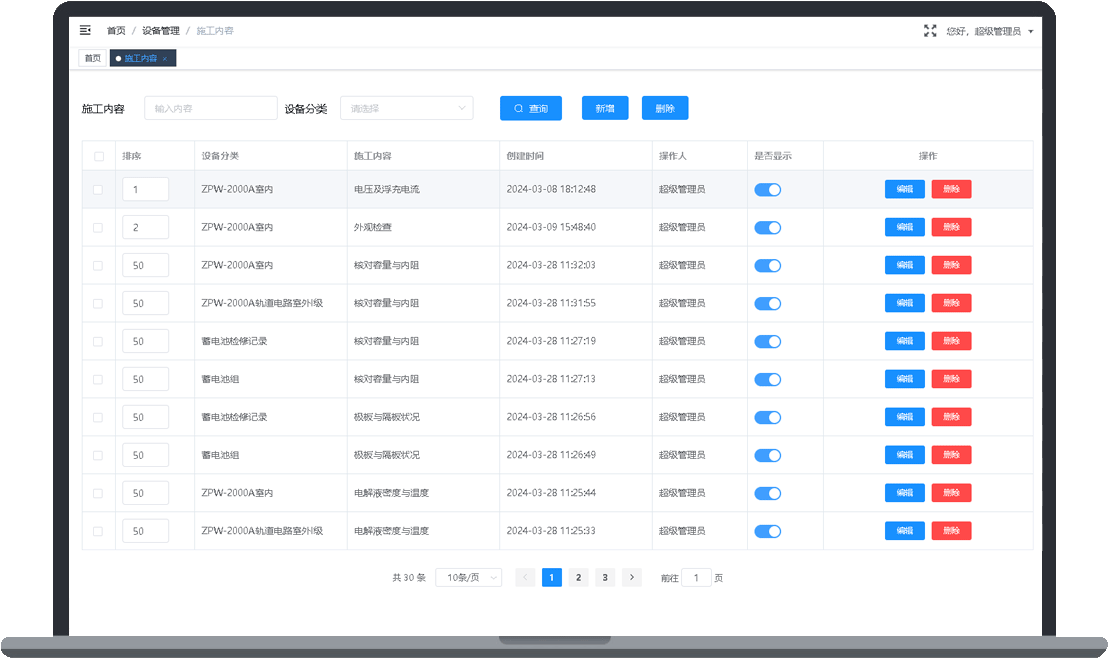Toggle display switch for 电压及浮充电流 row

click(767, 189)
